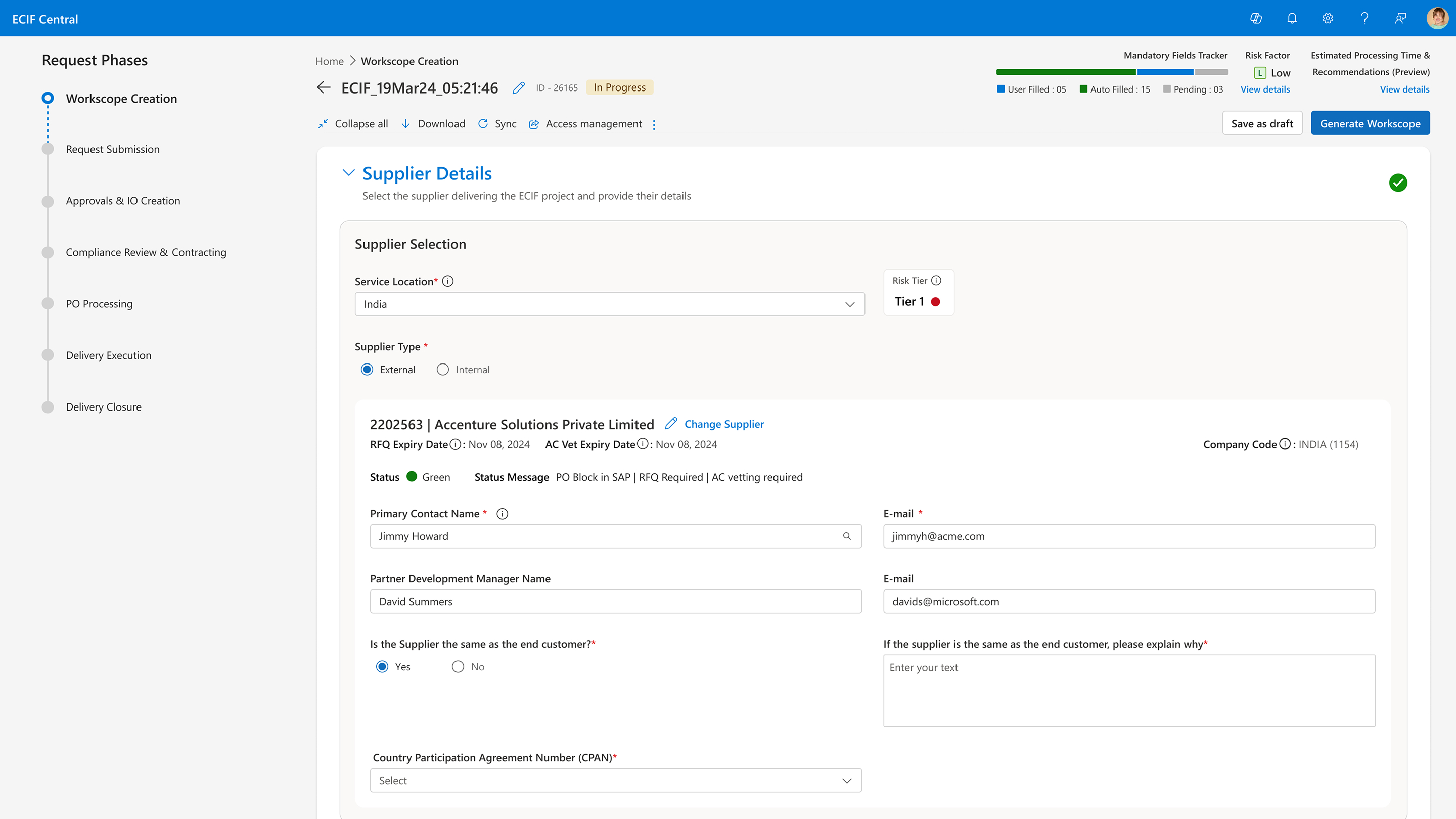The height and width of the screenshot is (819, 1456).
Task: Open the Service Location India dropdown
Action: pos(609,304)
